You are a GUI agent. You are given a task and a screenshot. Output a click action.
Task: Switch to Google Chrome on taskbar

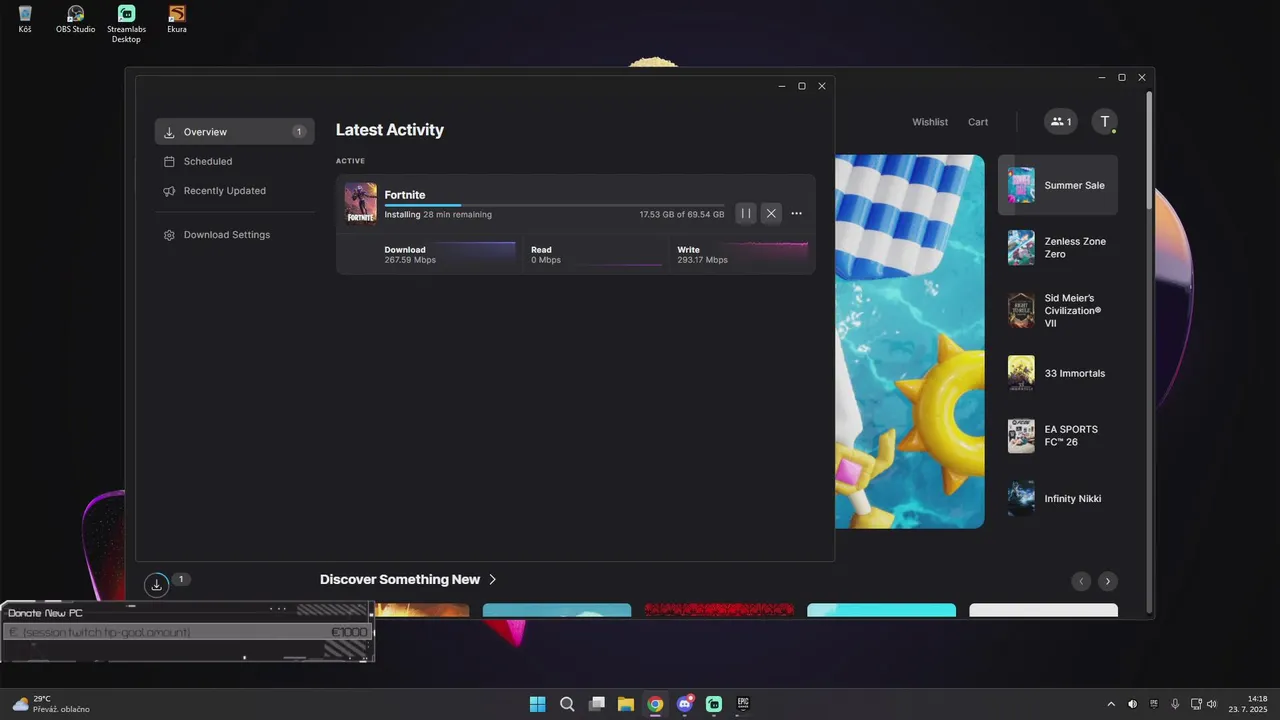(655, 704)
